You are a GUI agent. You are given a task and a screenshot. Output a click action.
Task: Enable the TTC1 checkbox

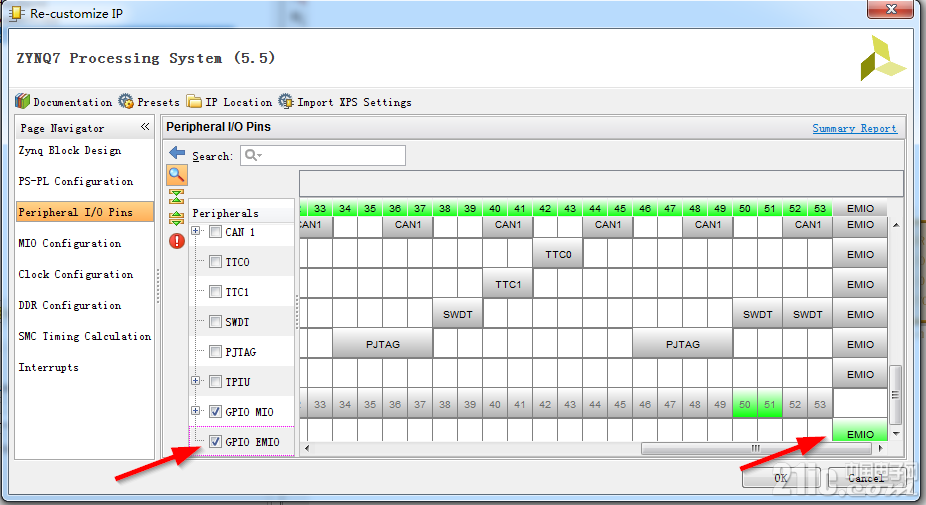click(216, 292)
